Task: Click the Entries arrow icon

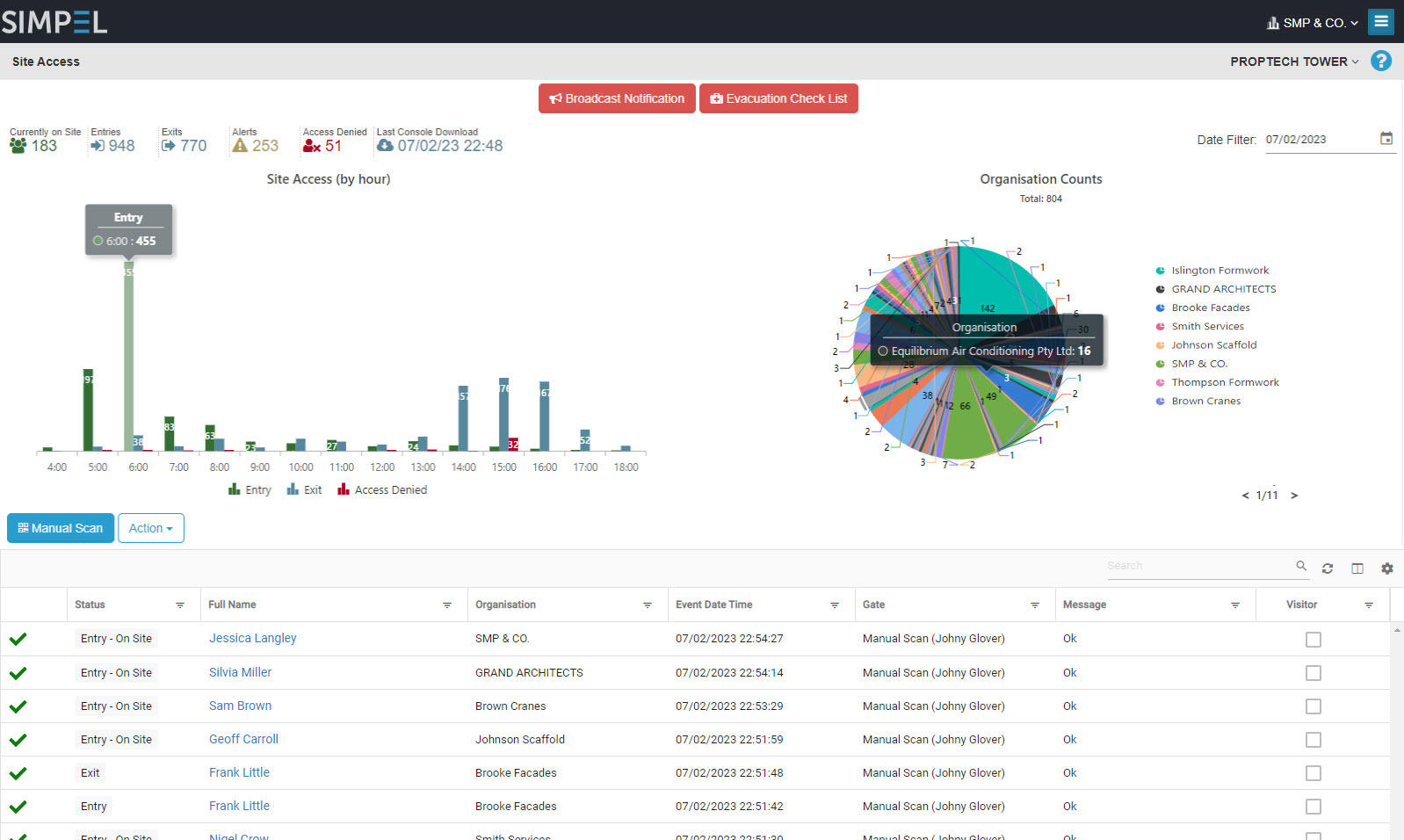Action: click(98, 146)
